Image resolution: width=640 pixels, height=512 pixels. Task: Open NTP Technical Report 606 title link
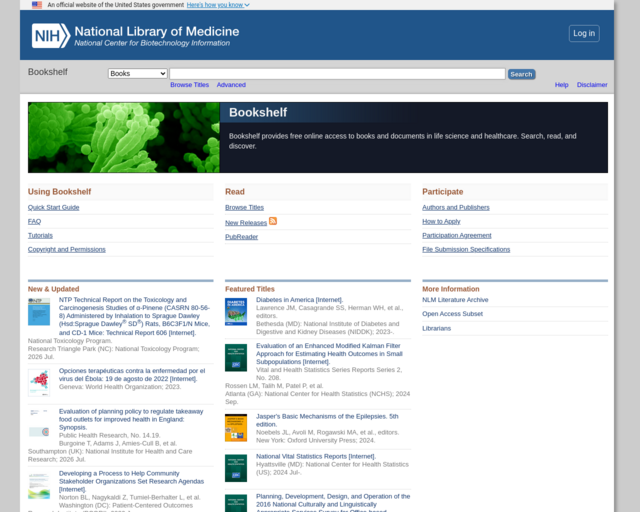134,316
